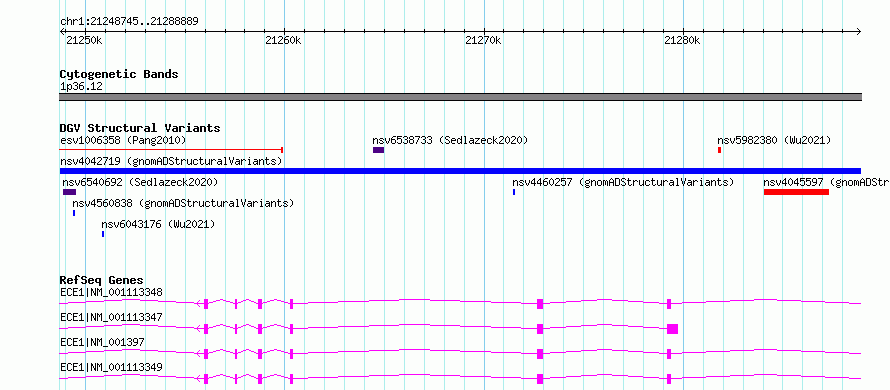
Task: Open the ECE1|NM_001397 transcript label
Action: point(102,342)
